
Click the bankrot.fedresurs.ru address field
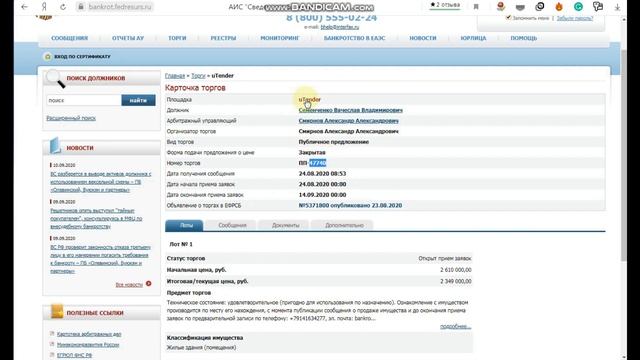(120, 7)
